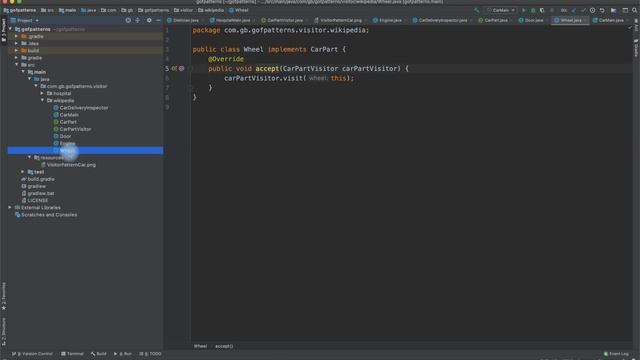
Task: Click accept() in editor breadcrumb
Action: 224,346
